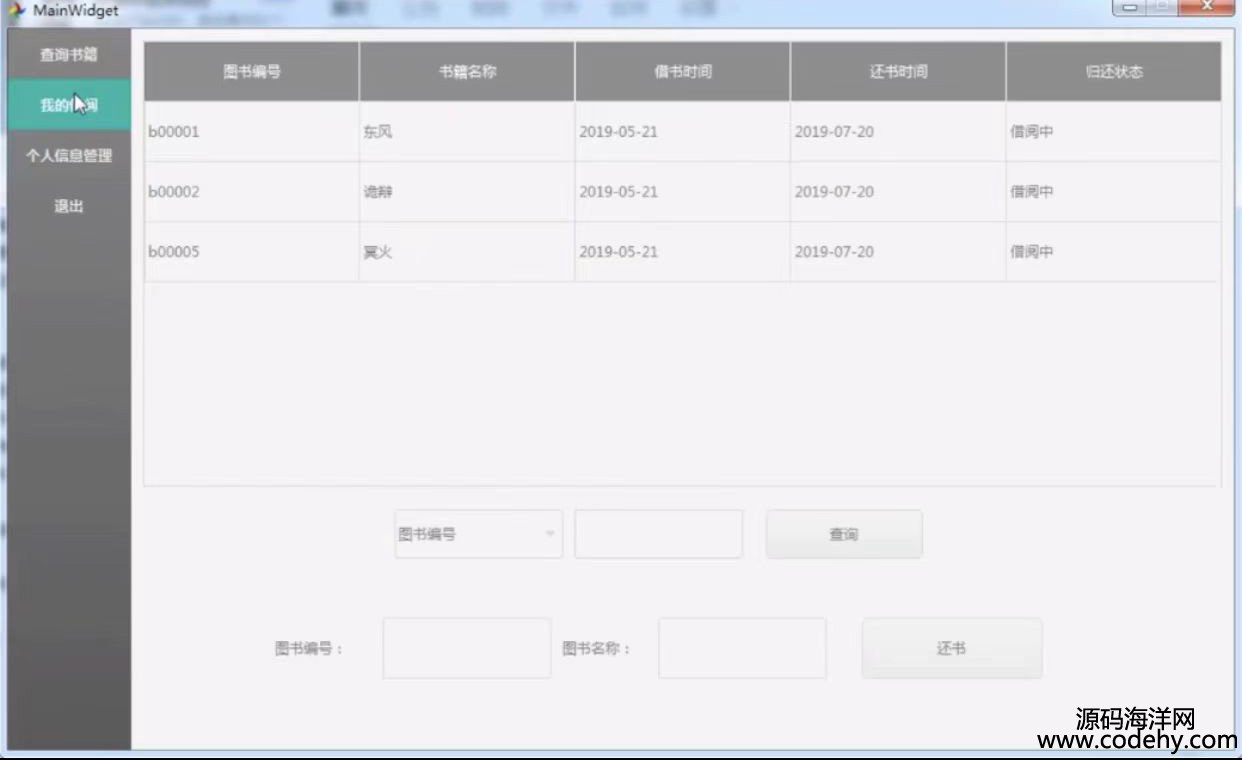Click 退出 in the sidebar to log out
The image size is (1242, 760).
pos(69,207)
